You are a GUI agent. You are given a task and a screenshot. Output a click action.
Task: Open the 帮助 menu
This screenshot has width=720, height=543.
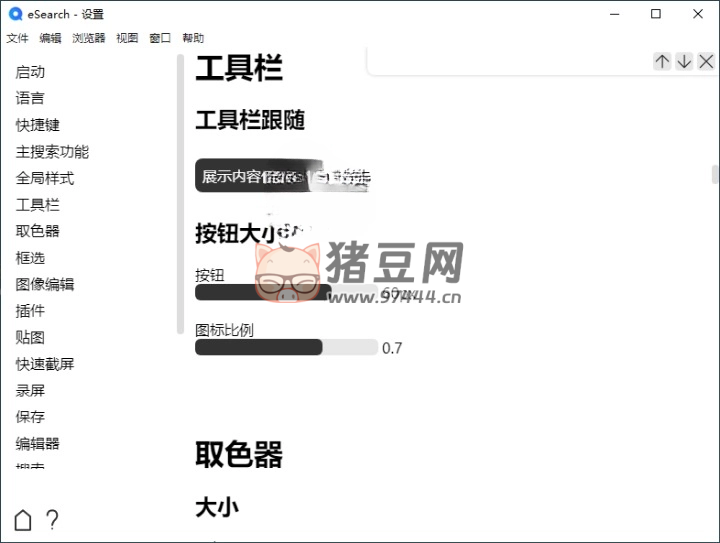(193, 38)
